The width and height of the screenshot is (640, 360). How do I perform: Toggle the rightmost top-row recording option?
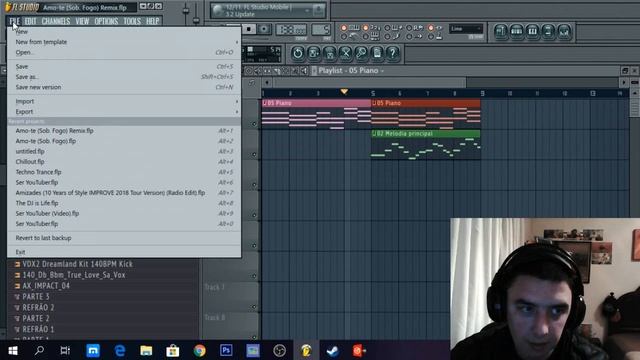431,28
